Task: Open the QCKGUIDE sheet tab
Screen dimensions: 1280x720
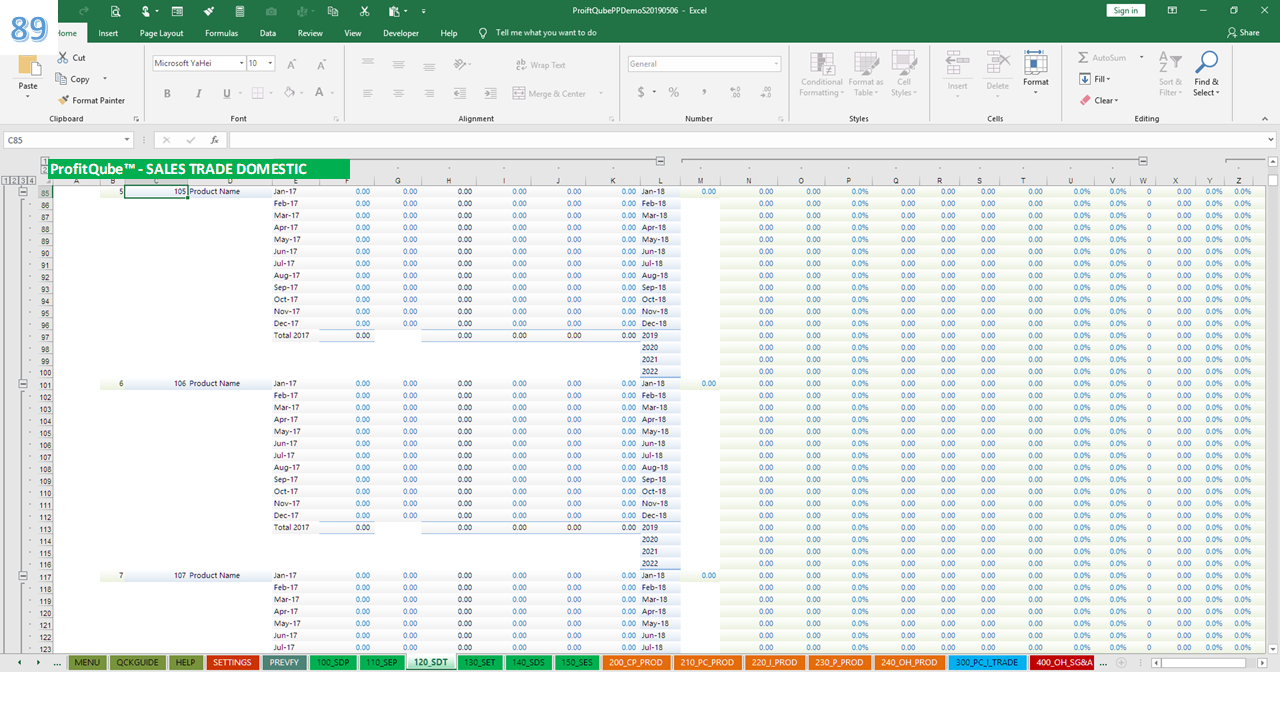Action: (137, 662)
